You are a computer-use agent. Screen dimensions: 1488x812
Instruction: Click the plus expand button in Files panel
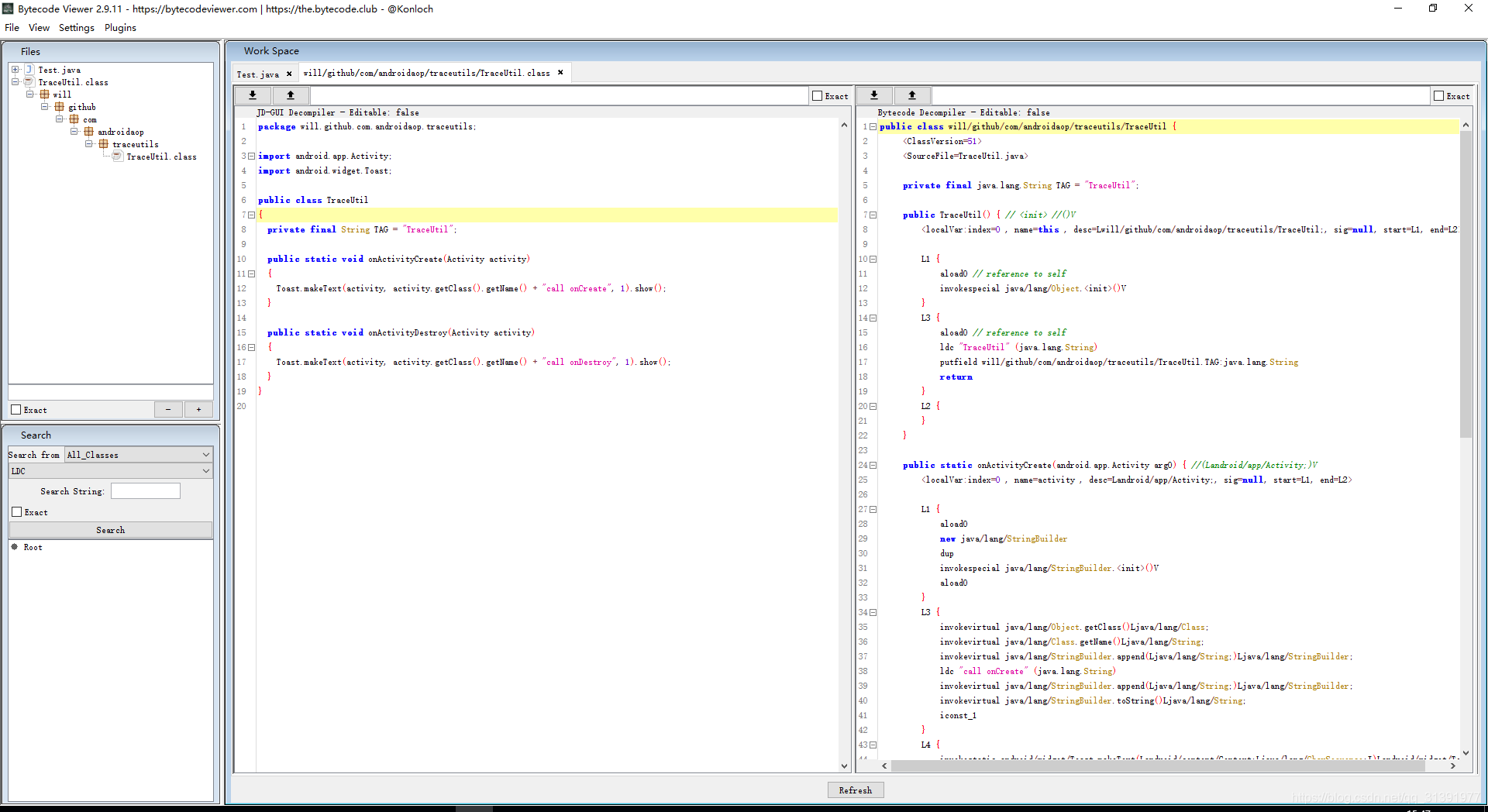coord(198,409)
